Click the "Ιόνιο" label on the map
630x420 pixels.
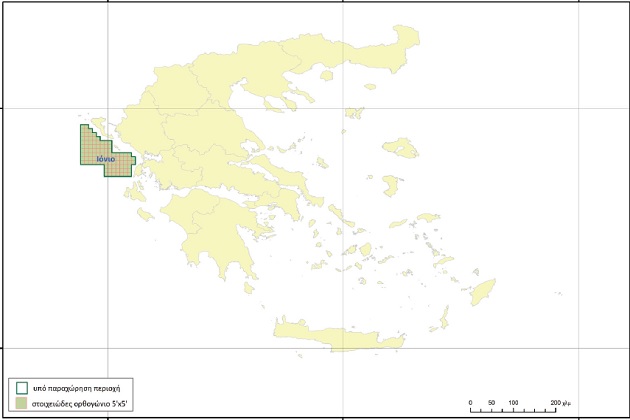tap(106, 159)
